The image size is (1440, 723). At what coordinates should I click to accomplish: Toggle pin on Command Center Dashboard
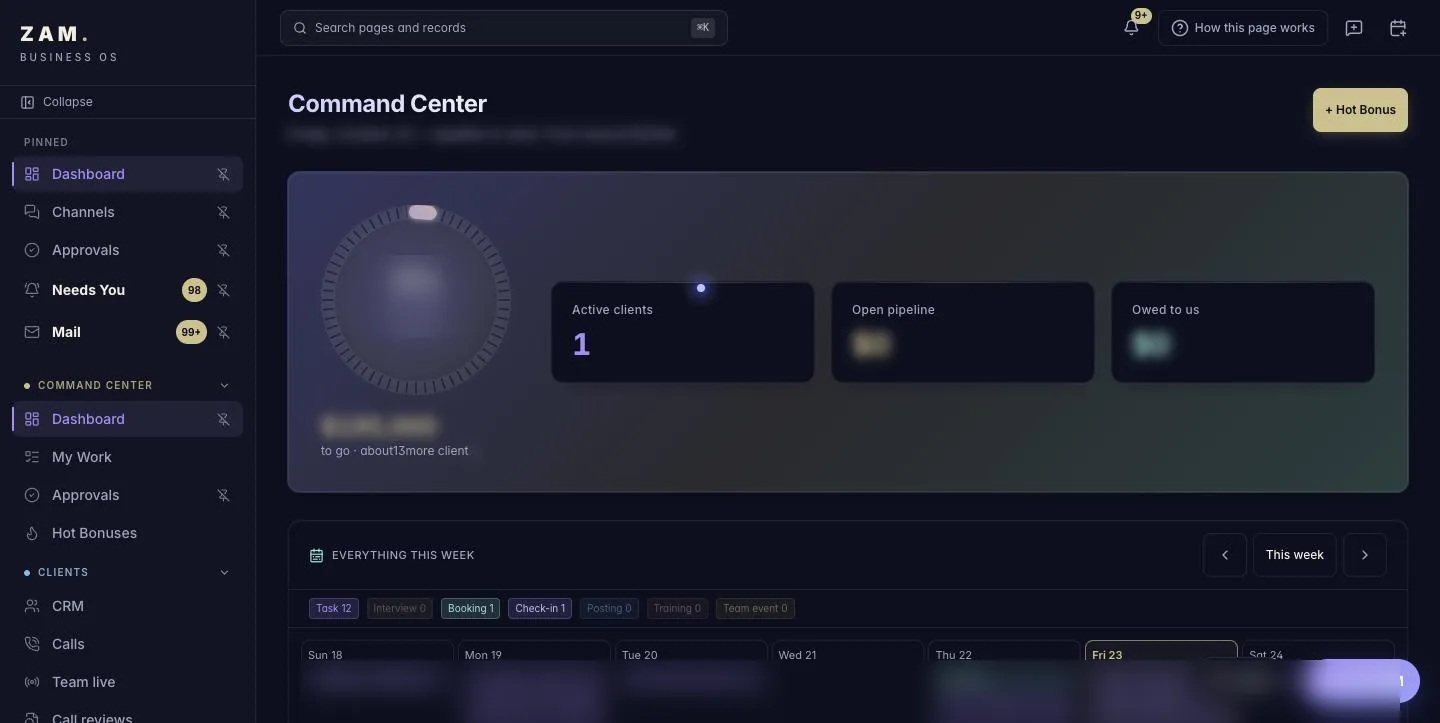224,419
